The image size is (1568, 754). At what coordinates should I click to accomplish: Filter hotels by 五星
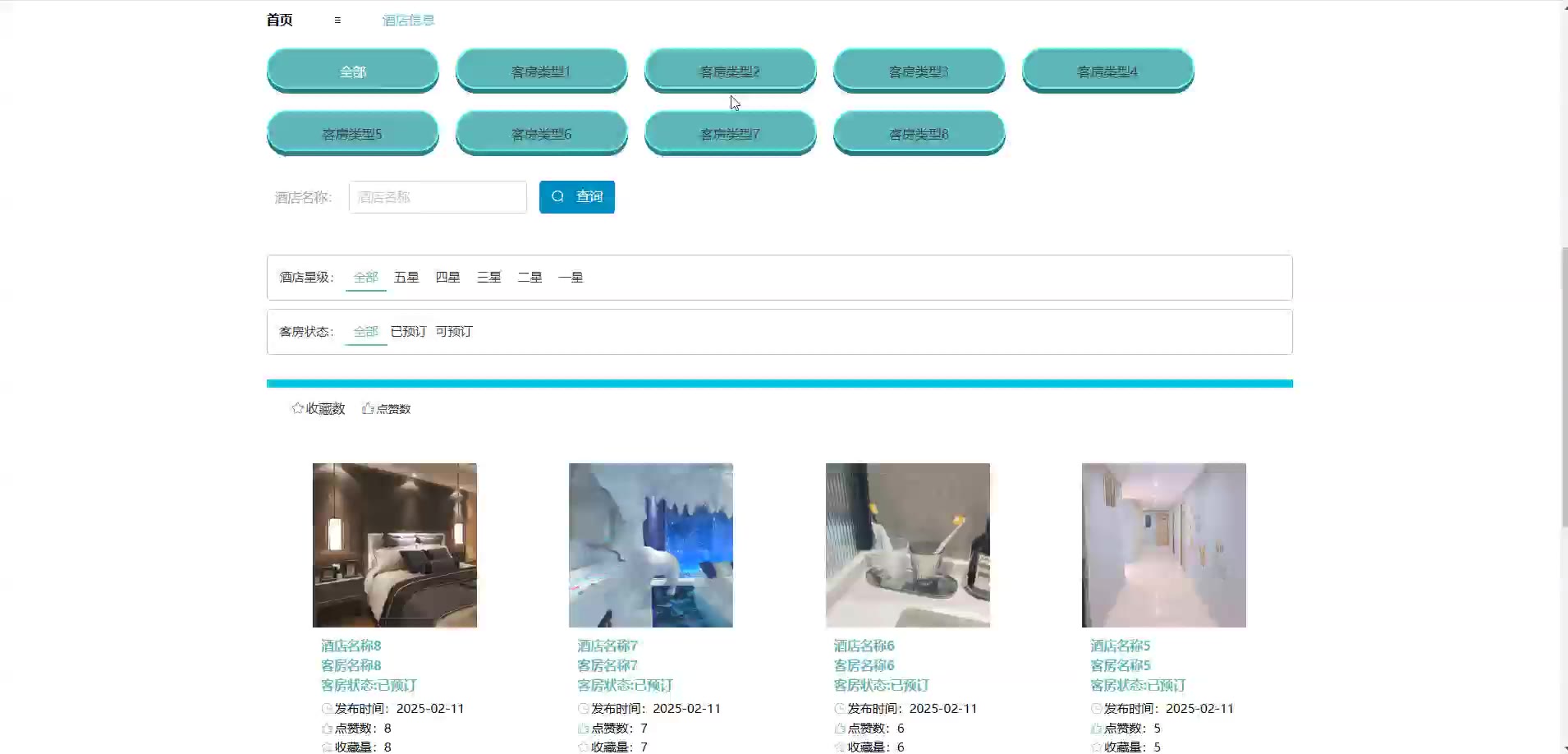[x=406, y=278]
